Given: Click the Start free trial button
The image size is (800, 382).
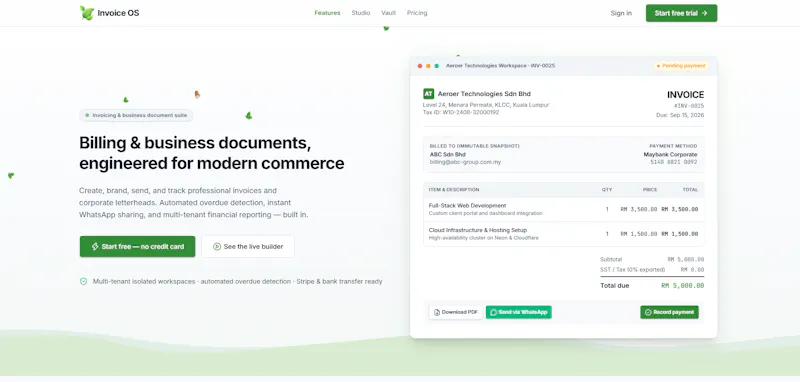Looking at the screenshot, I should [x=681, y=13].
